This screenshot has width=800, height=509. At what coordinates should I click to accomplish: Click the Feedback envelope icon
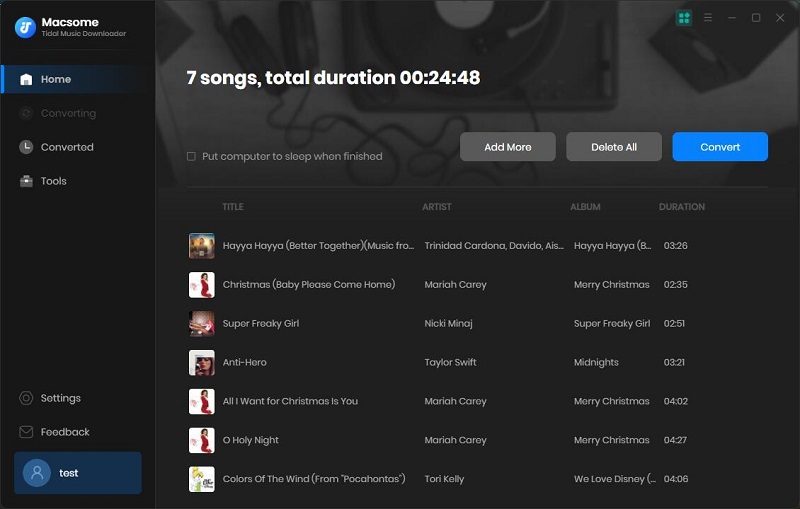pos(26,432)
